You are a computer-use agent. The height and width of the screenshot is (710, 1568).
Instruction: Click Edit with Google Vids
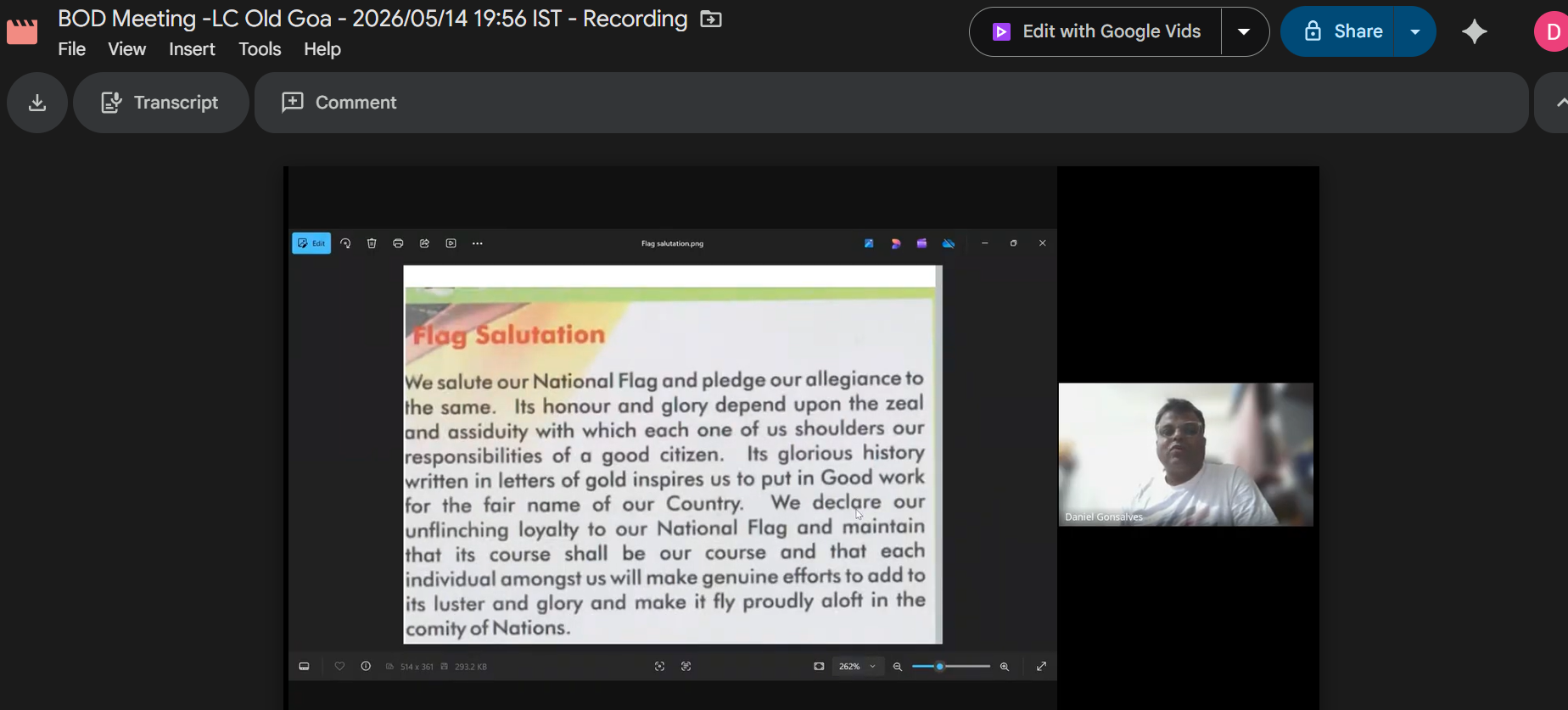[1096, 31]
